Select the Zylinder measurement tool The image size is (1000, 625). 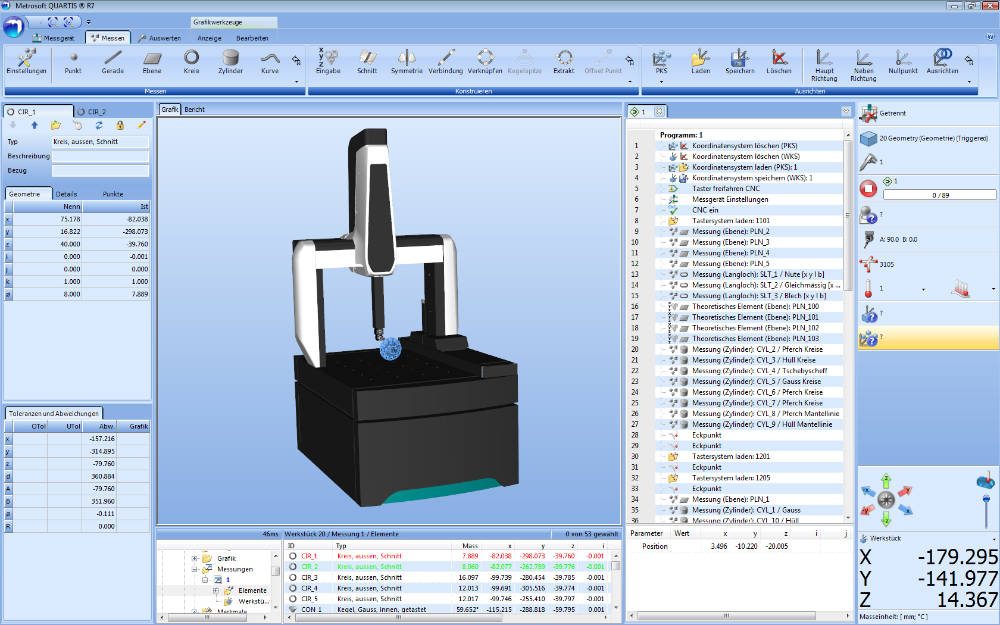[x=229, y=60]
